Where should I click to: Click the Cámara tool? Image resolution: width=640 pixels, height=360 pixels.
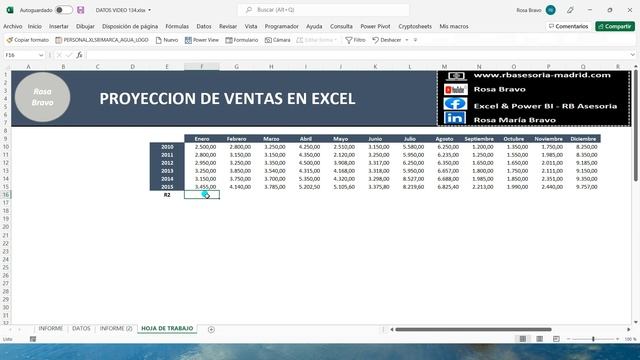pyautogui.click(x=278, y=40)
